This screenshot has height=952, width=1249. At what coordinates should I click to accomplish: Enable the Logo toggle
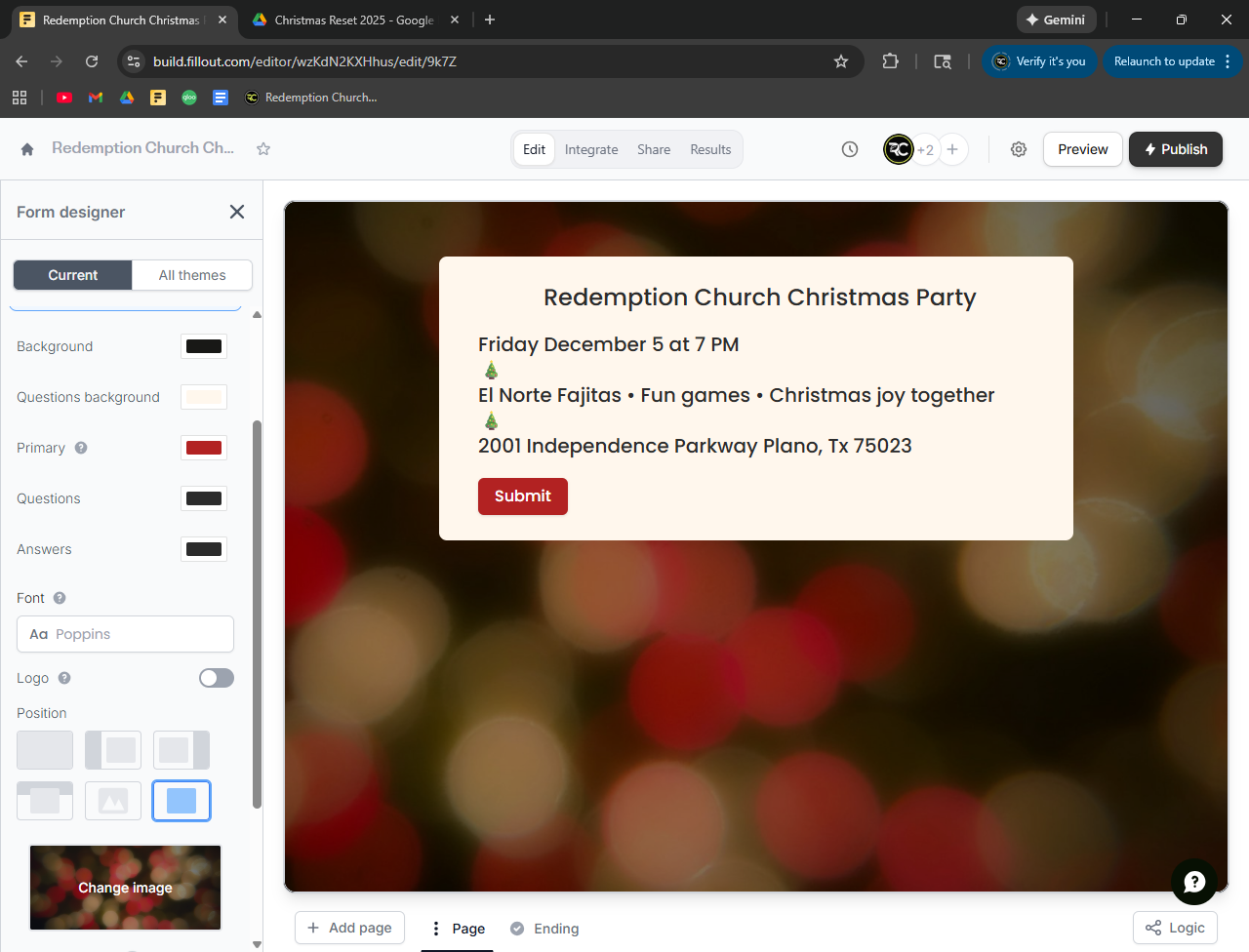click(x=217, y=678)
